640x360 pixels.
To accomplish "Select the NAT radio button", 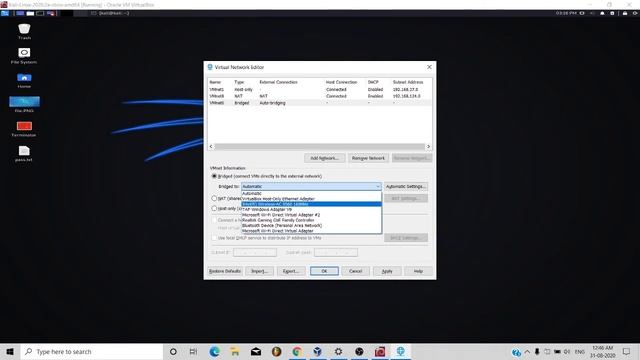I will [214, 198].
